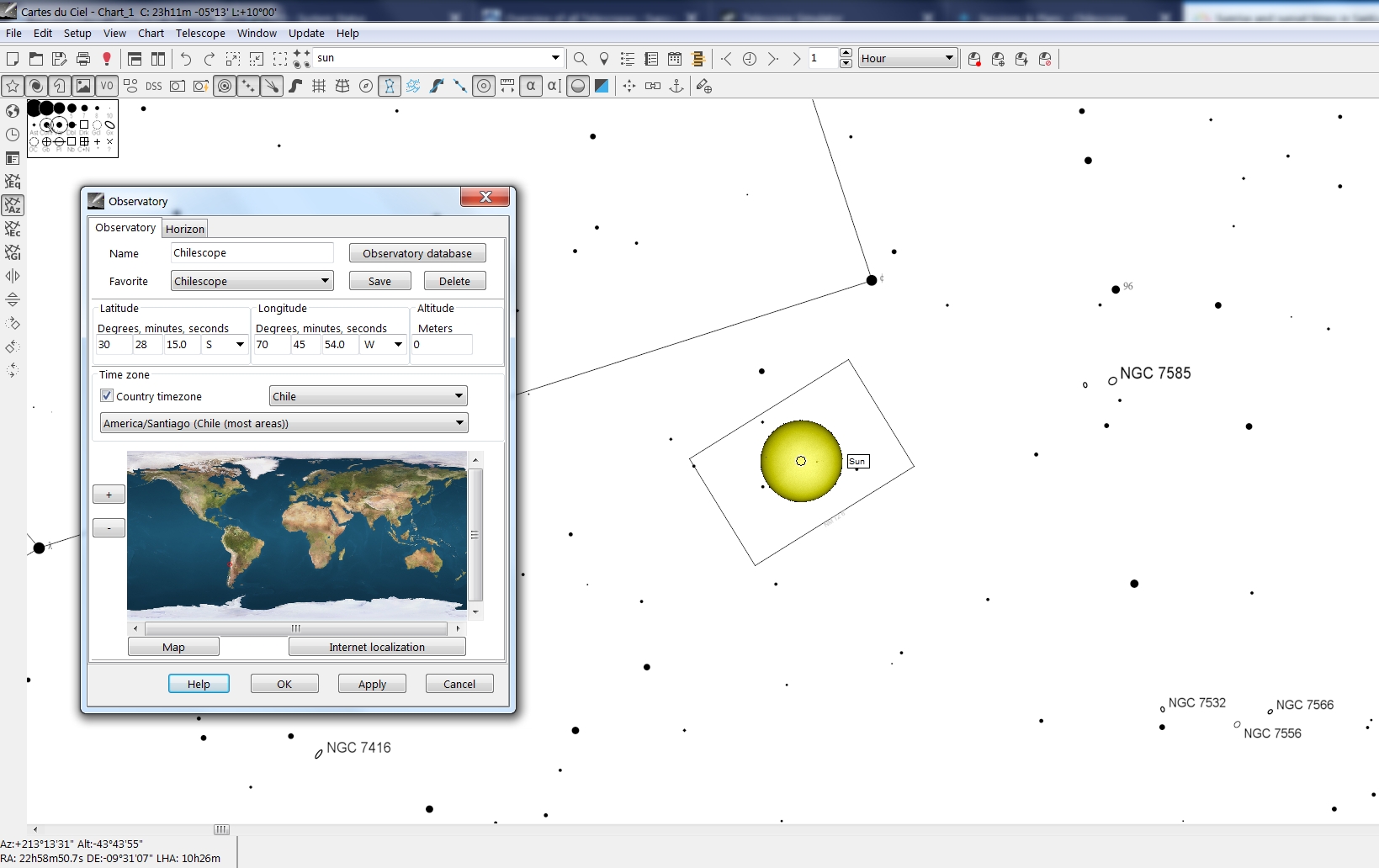1379x868 pixels.
Task: Click the Observatory database button
Action: tap(416, 253)
